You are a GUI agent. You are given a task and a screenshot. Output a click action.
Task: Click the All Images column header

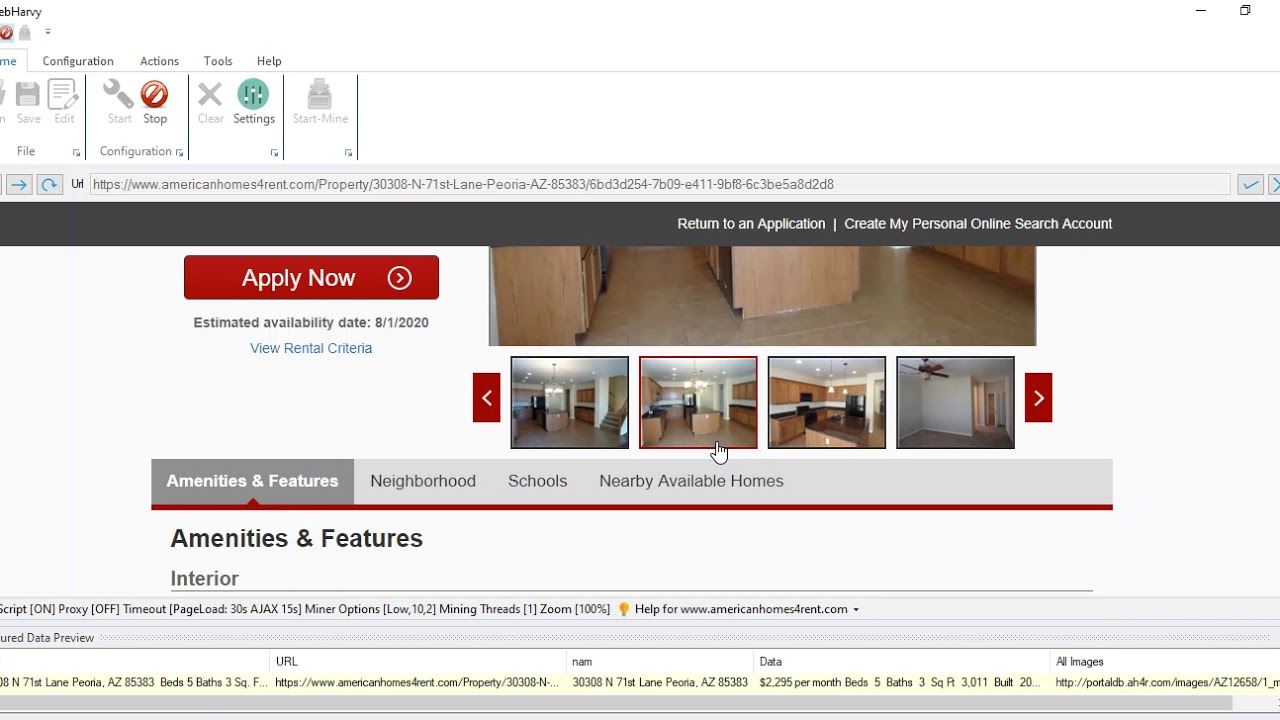[1165, 661]
